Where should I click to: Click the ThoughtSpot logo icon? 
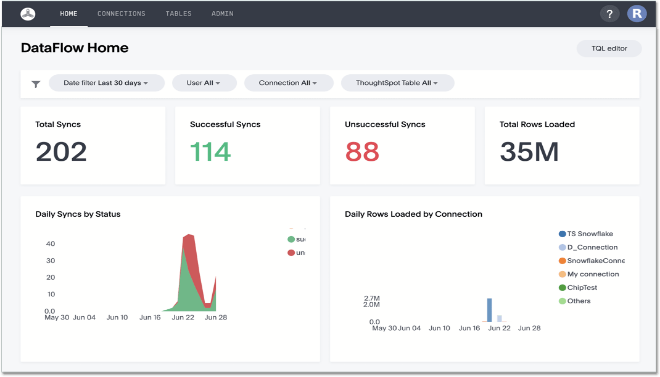click(x=28, y=14)
